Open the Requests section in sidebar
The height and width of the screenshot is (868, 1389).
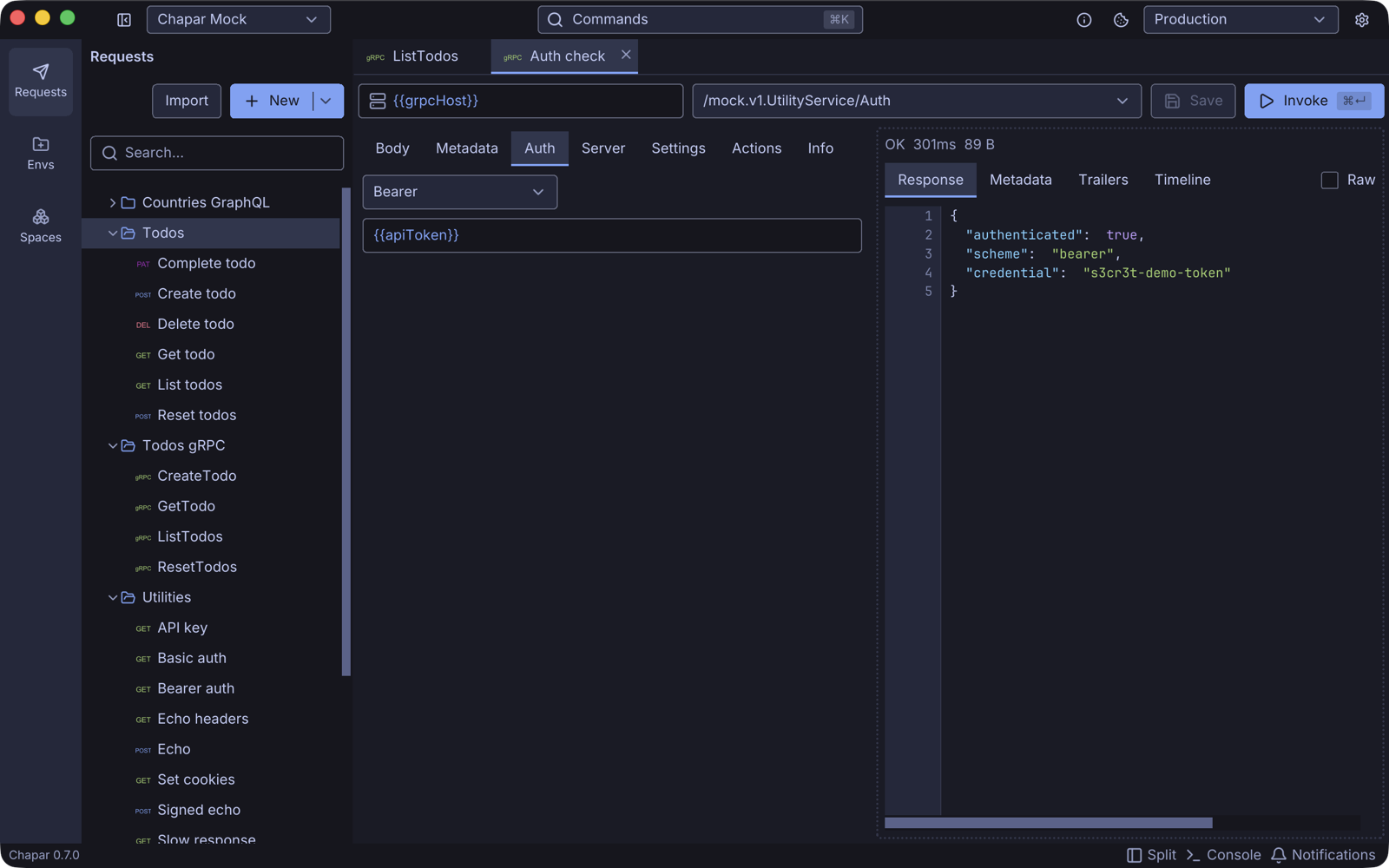point(41,81)
